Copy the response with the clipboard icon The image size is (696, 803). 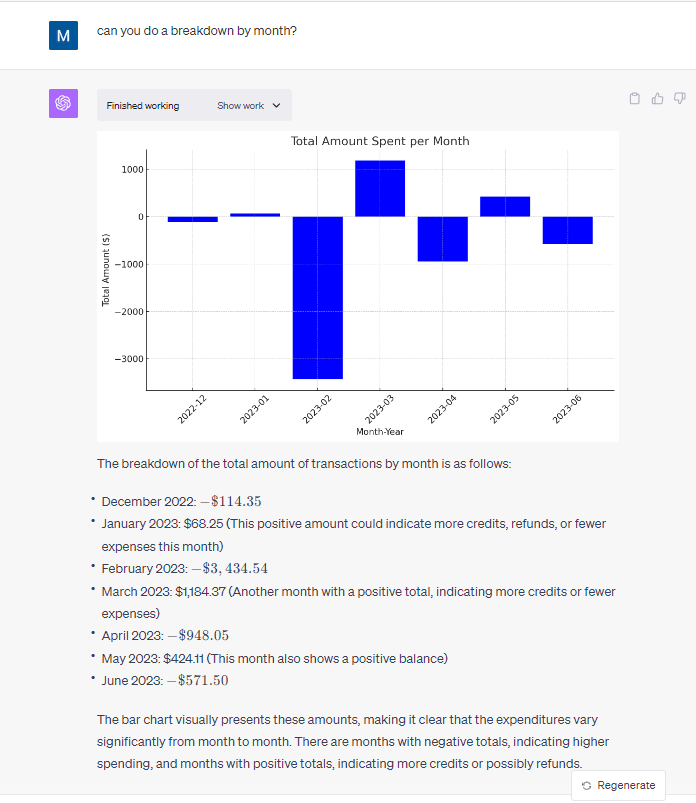[634, 98]
